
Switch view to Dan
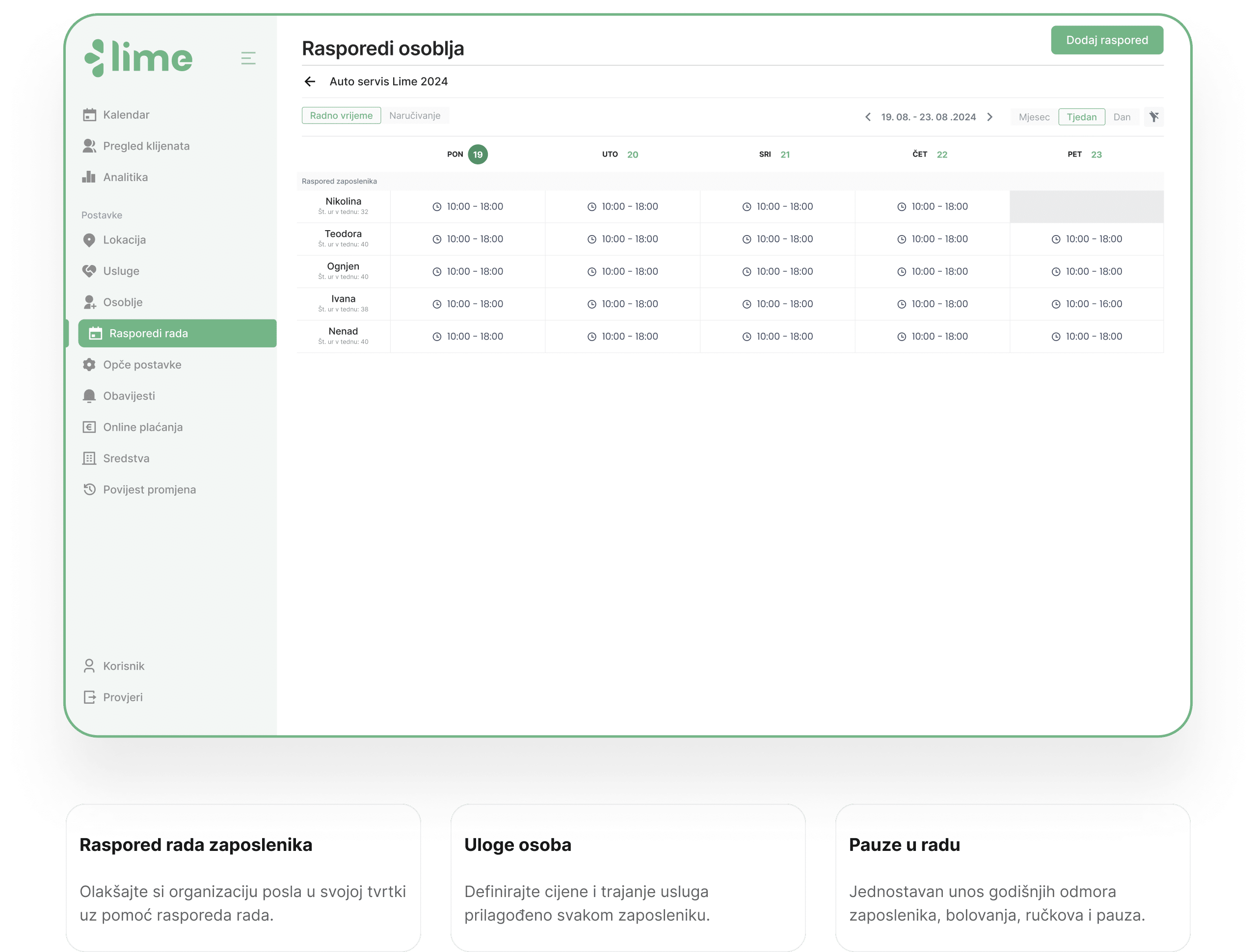(1123, 117)
